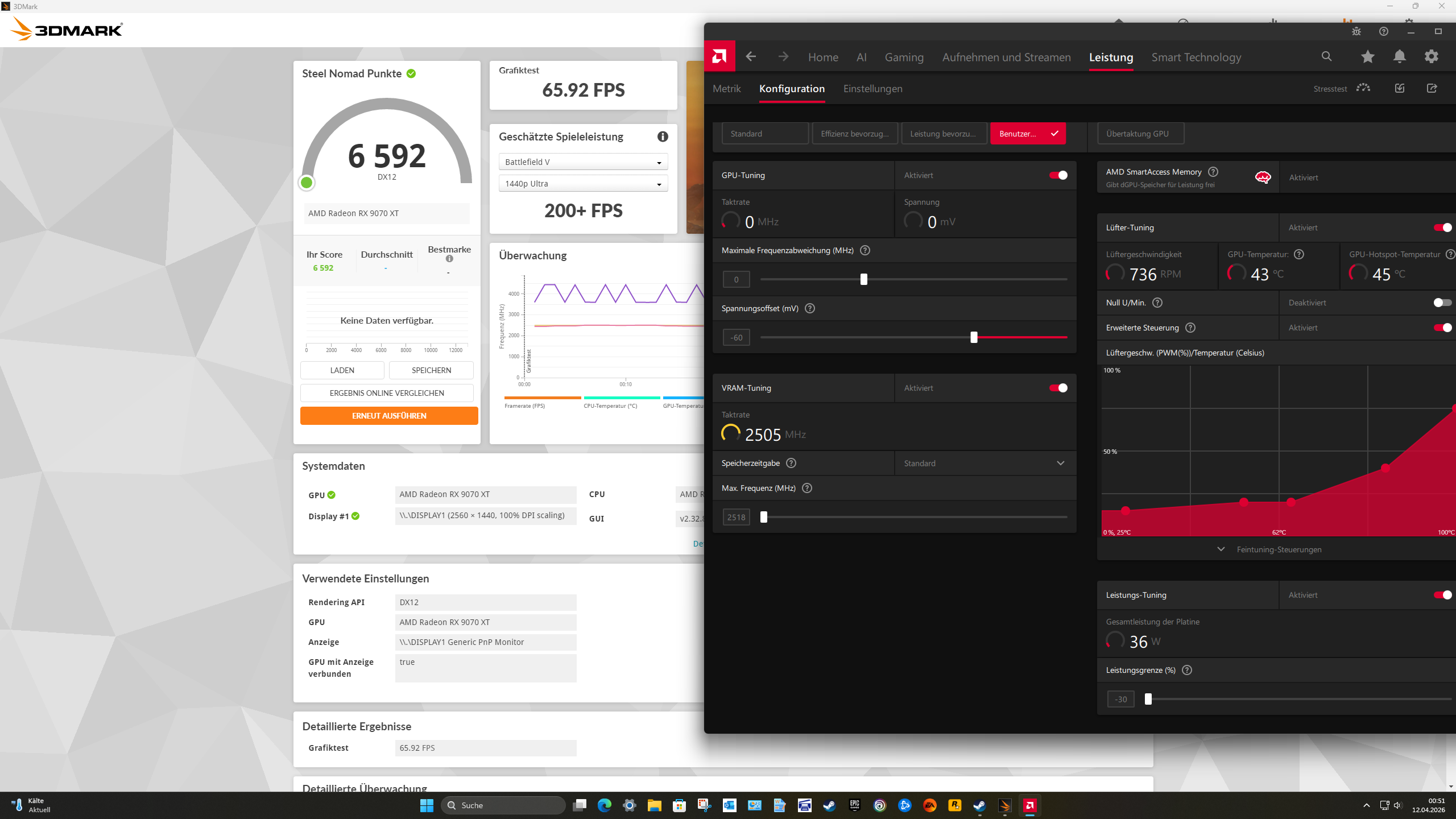Screen dimensions: 1456x819
Task: Run the benchmark again via ERNEUT AUSFÜHREN
Action: click(389, 415)
